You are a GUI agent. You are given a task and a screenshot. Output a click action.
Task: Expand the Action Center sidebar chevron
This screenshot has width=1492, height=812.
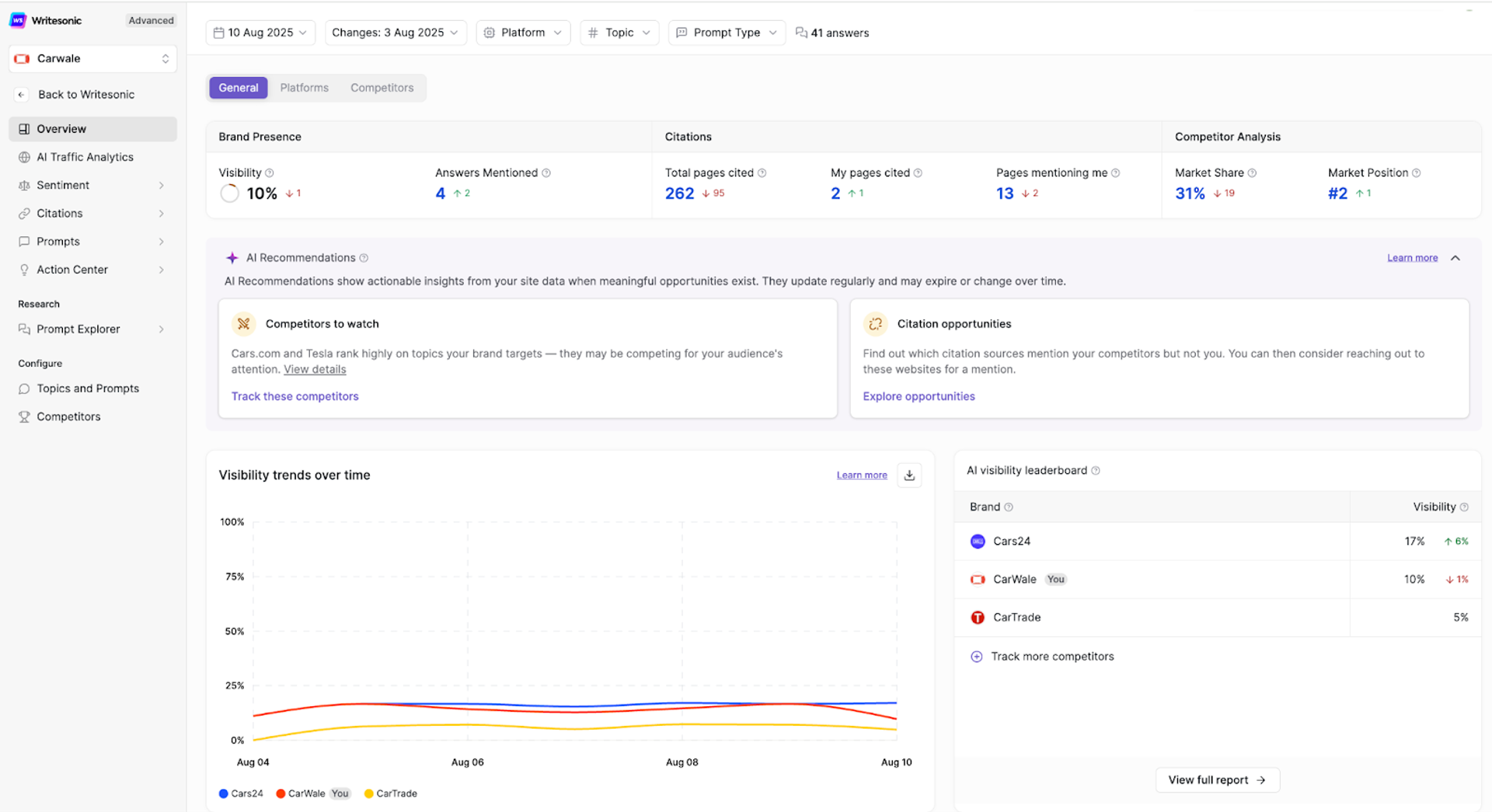tap(162, 270)
